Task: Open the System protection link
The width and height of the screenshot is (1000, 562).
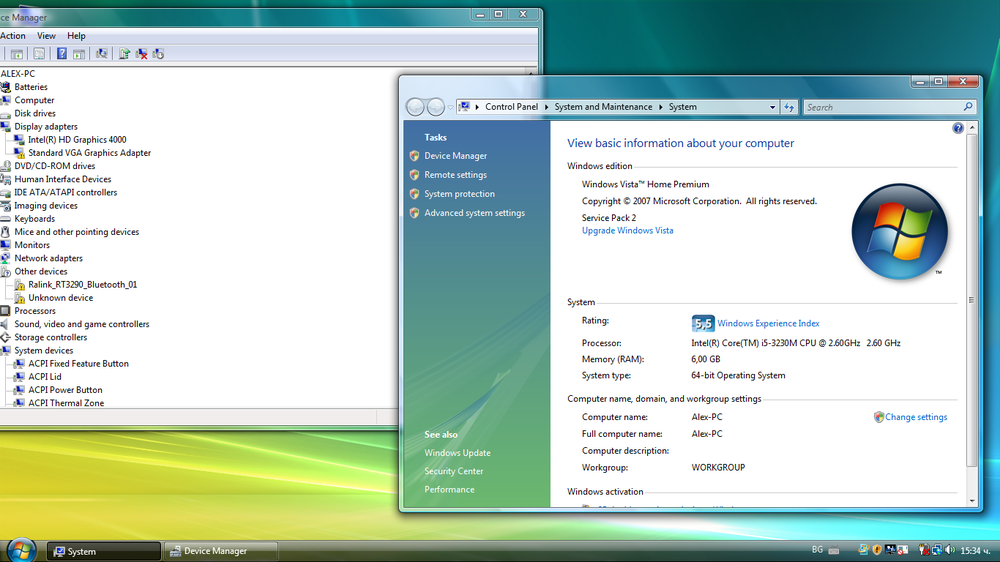Action: coord(459,194)
